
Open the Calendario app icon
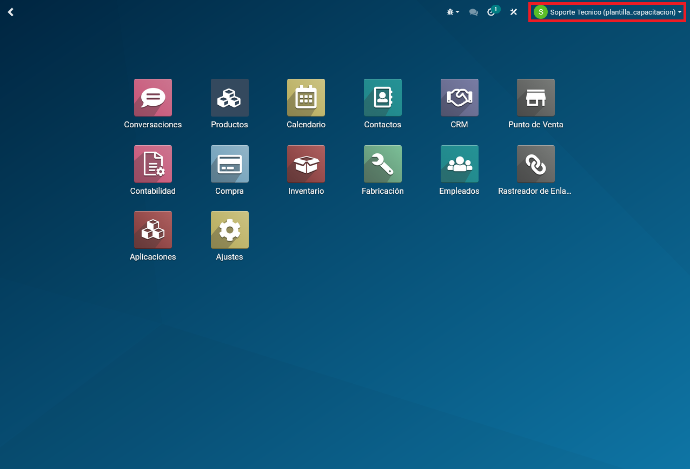(306, 98)
